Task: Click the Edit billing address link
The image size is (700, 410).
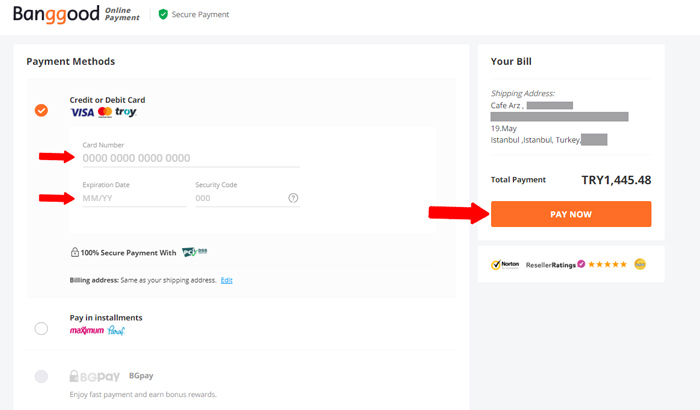Action: tap(227, 280)
